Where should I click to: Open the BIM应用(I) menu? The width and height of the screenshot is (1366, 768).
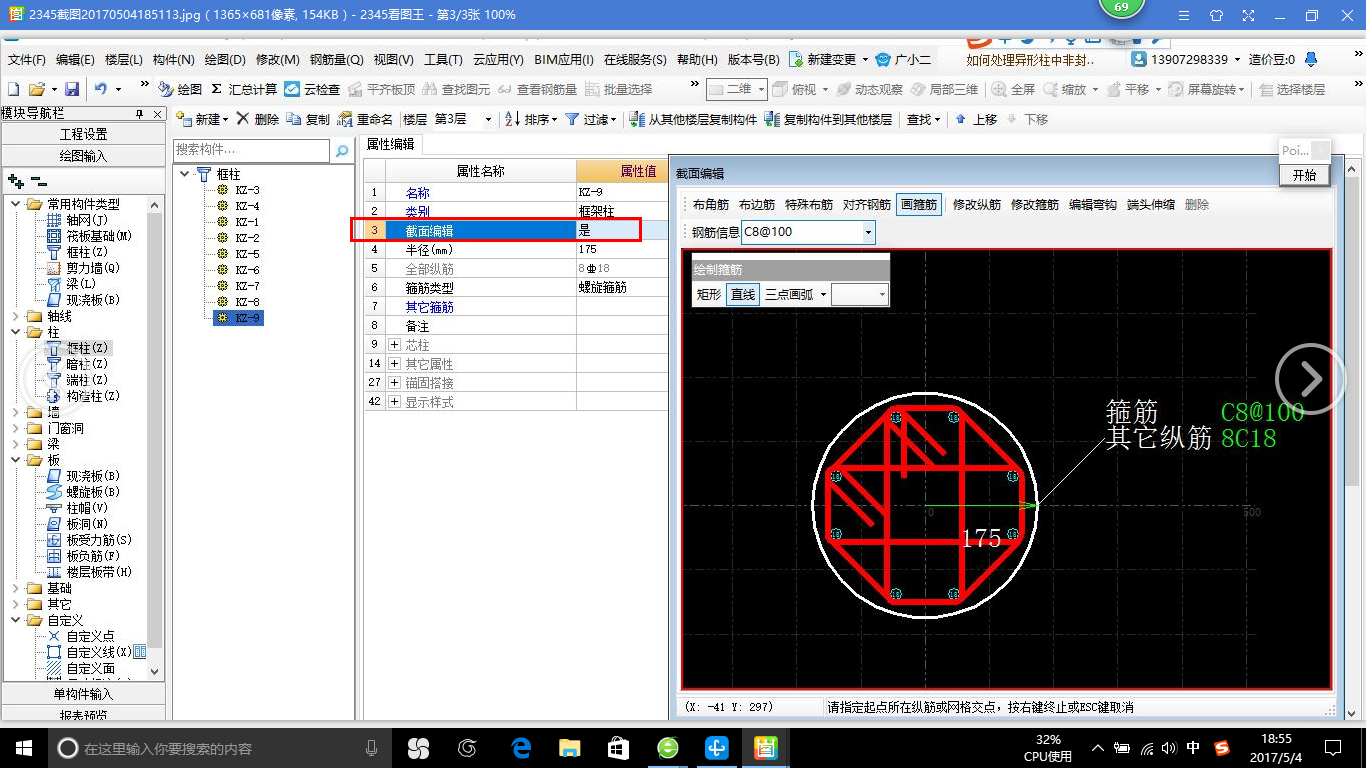tap(564, 60)
